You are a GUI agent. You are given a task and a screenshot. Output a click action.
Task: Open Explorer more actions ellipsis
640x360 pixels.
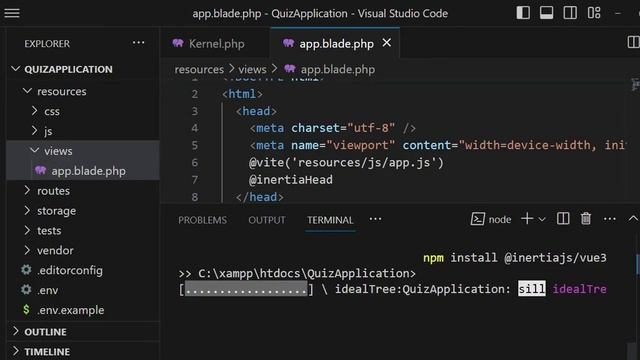coord(138,43)
